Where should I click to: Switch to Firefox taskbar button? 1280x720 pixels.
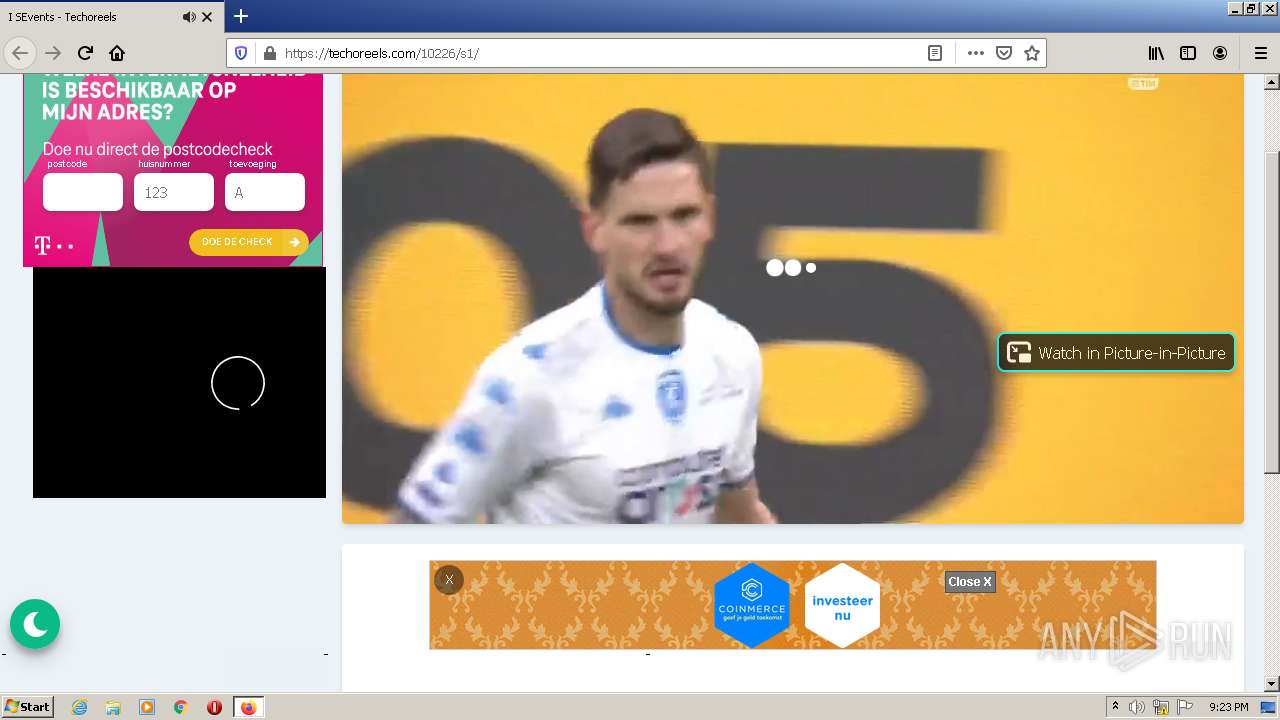248,707
